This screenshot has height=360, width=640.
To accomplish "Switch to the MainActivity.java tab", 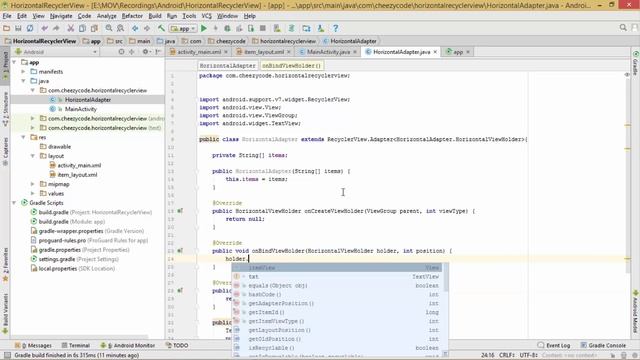I will [x=328, y=52].
